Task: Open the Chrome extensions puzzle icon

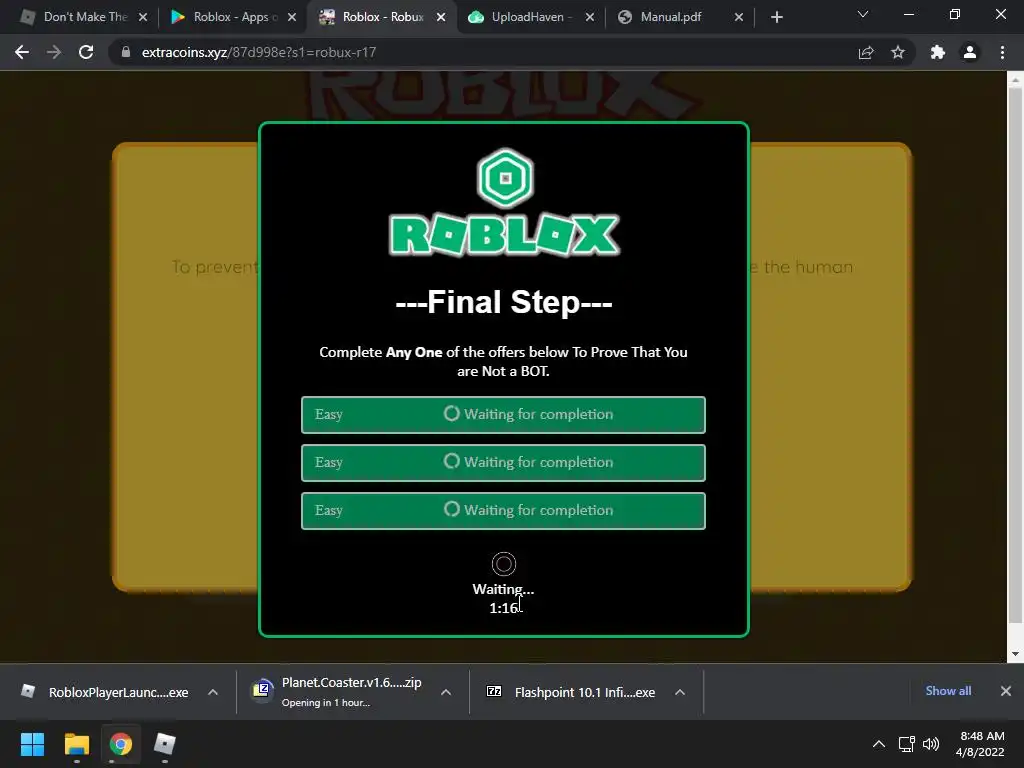Action: tap(938, 52)
